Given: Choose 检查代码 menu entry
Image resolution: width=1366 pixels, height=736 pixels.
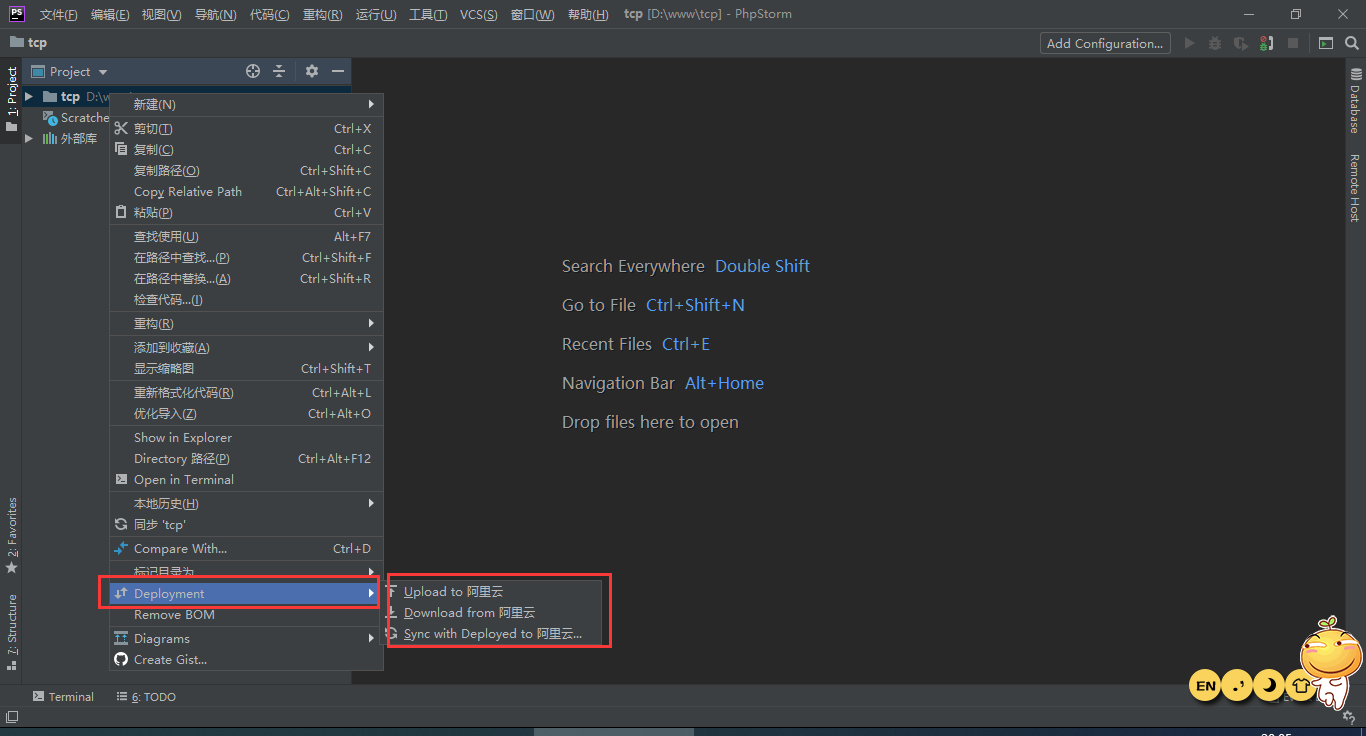Looking at the screenshot, I should click(246, 299).
